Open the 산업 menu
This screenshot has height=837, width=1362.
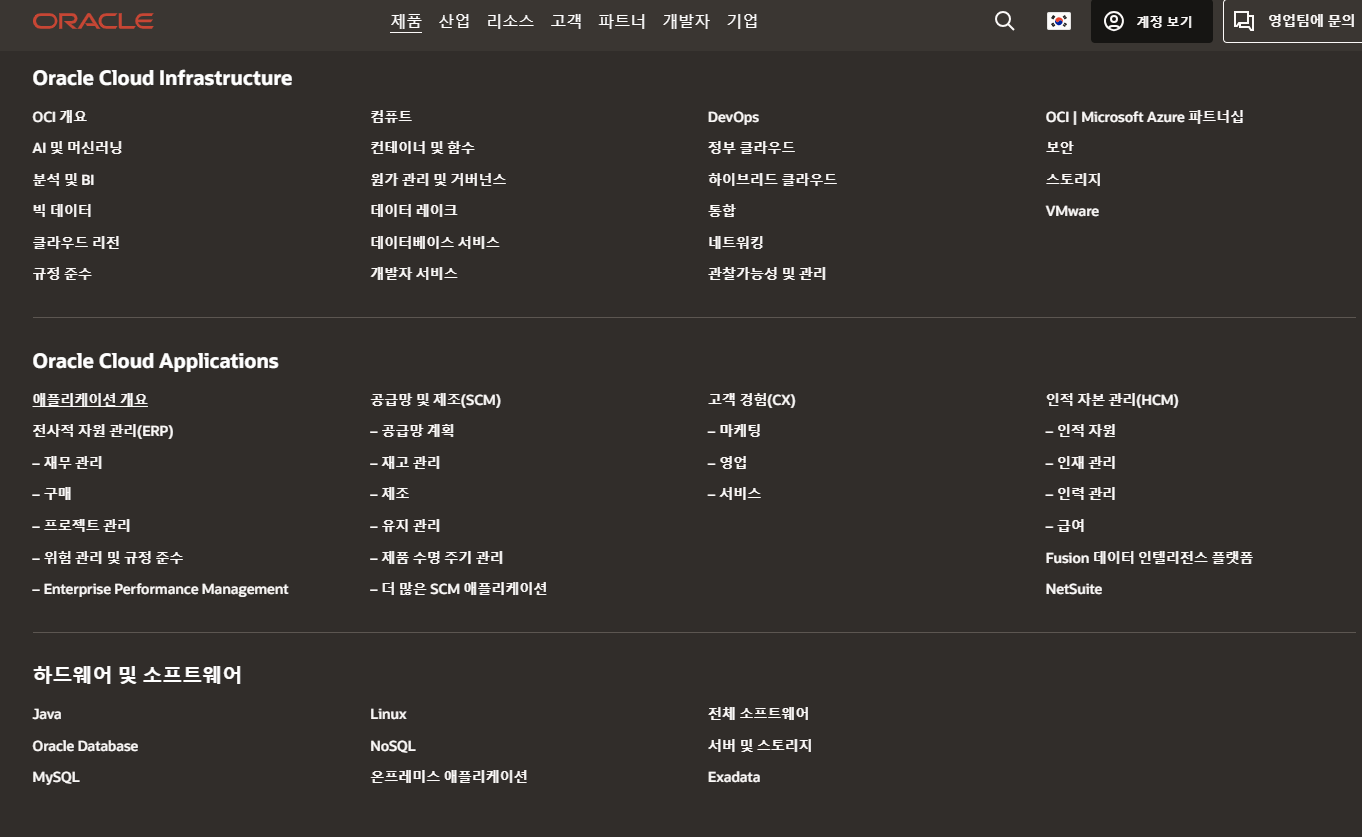point(454,21)
